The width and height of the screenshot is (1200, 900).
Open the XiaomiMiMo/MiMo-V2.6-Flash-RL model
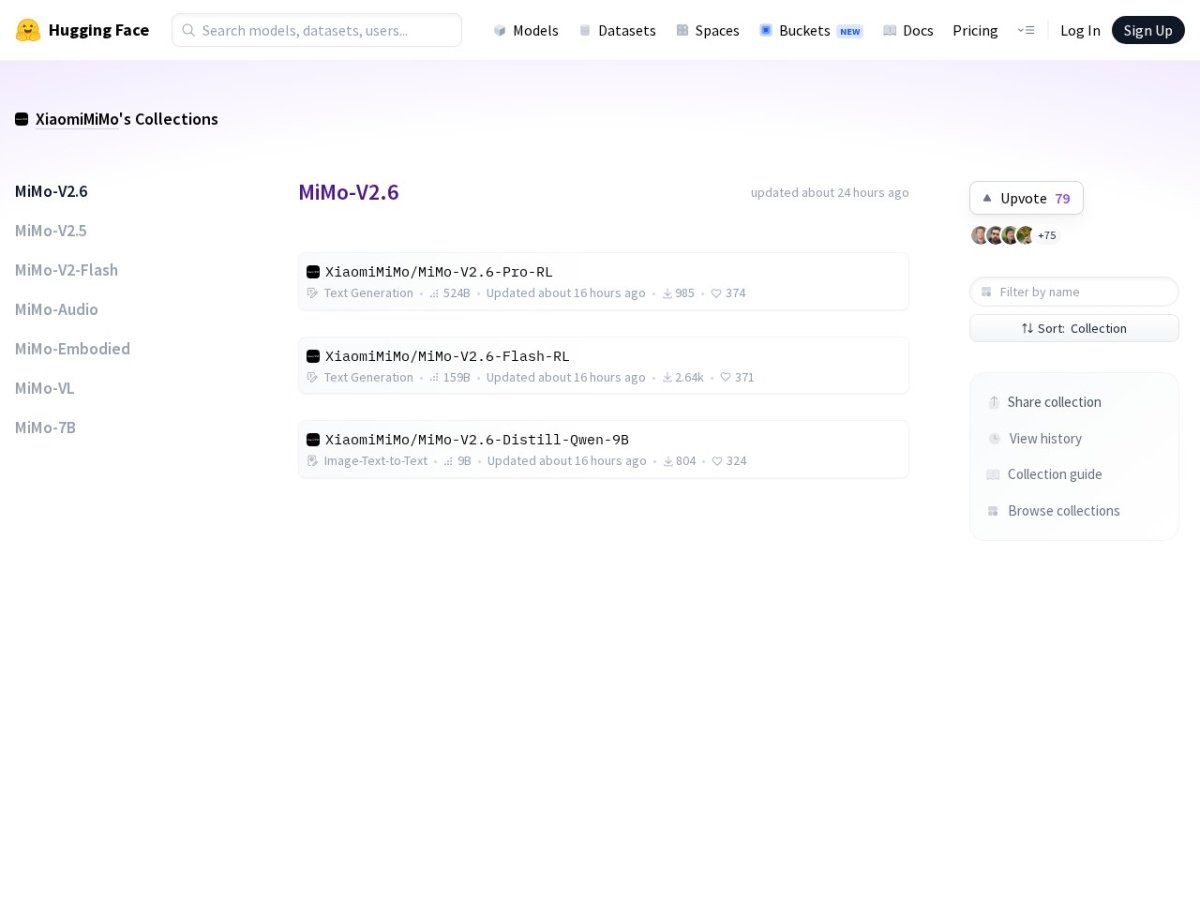pyautogui.click(x=447, y=356)
